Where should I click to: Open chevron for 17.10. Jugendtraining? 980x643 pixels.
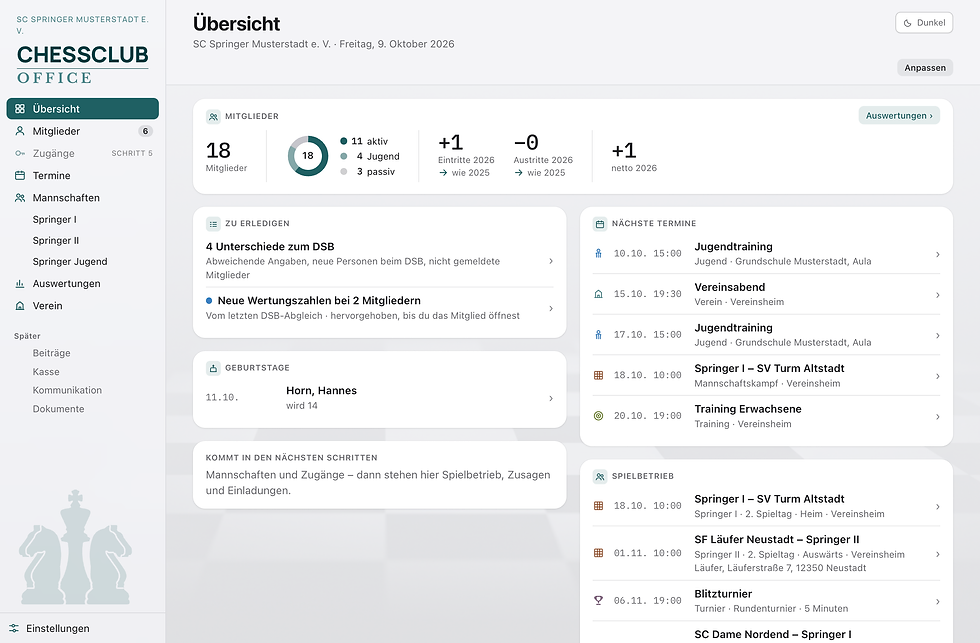(938, 336)
